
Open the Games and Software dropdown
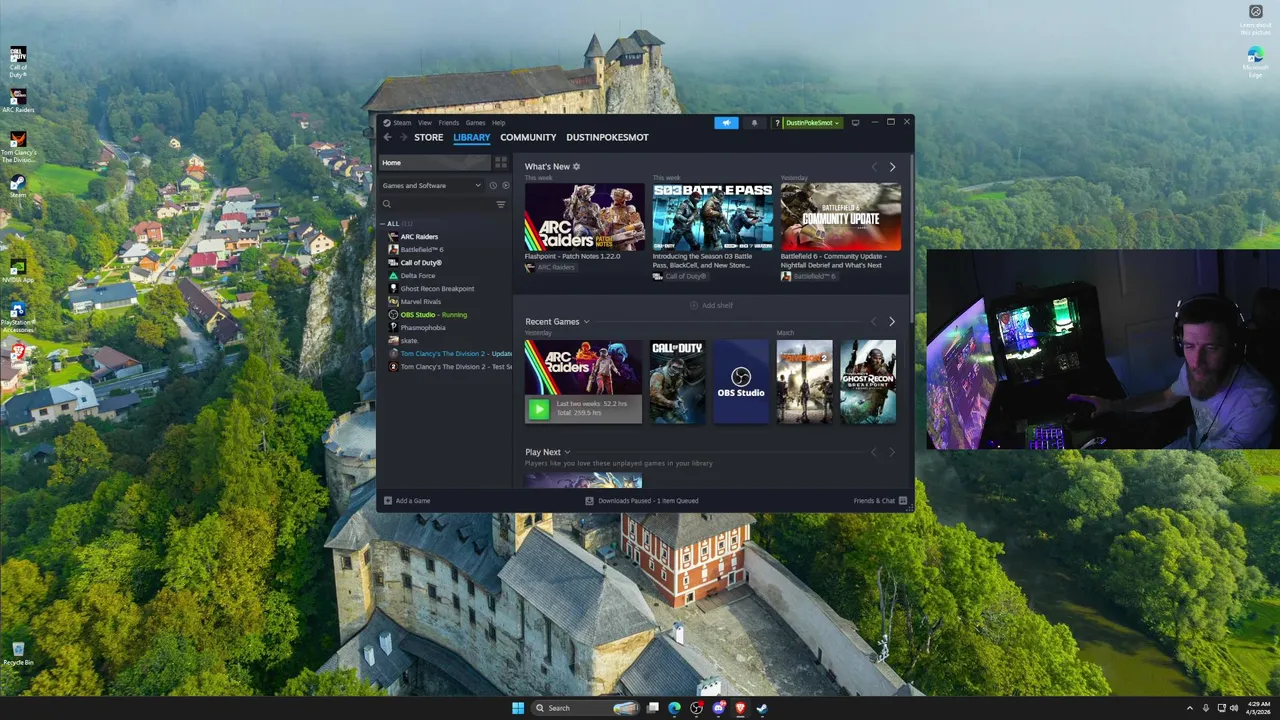pyautogui.click(x=432, y=185)
